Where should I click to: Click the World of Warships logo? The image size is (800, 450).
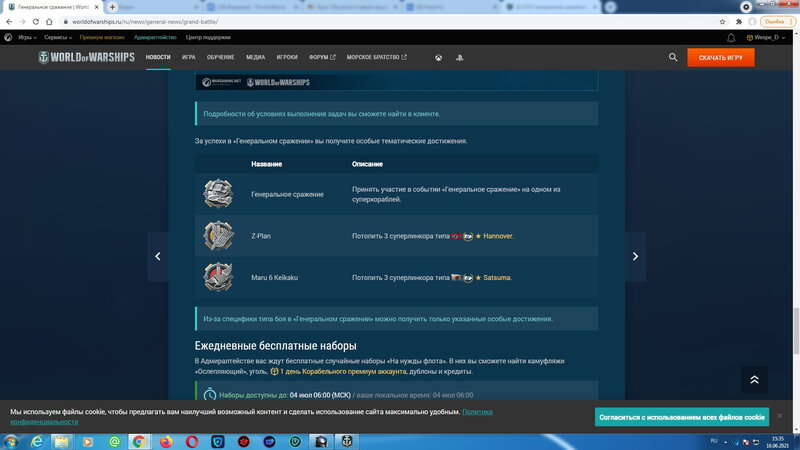click(x=86, y=57)
